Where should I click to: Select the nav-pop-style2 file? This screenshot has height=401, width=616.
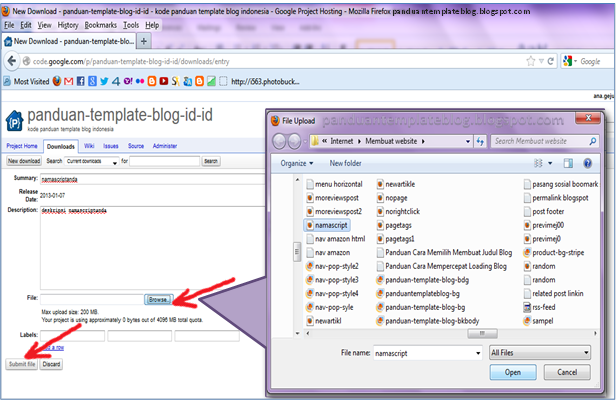332,266
